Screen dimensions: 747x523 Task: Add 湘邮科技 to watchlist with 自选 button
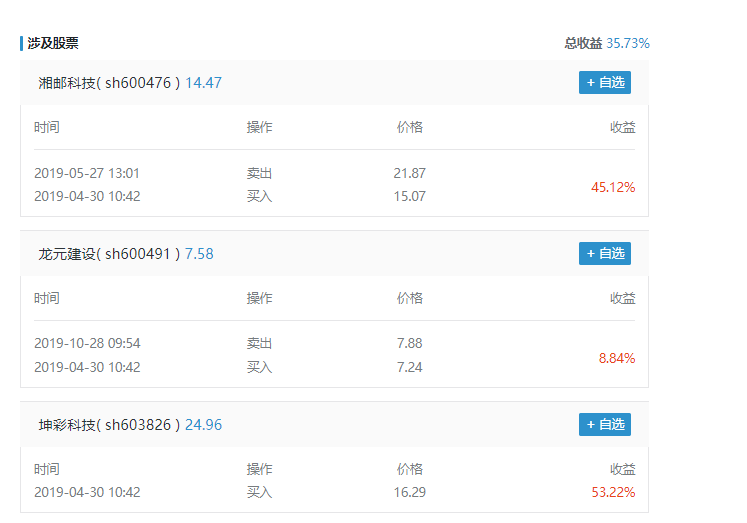(605, 82)
